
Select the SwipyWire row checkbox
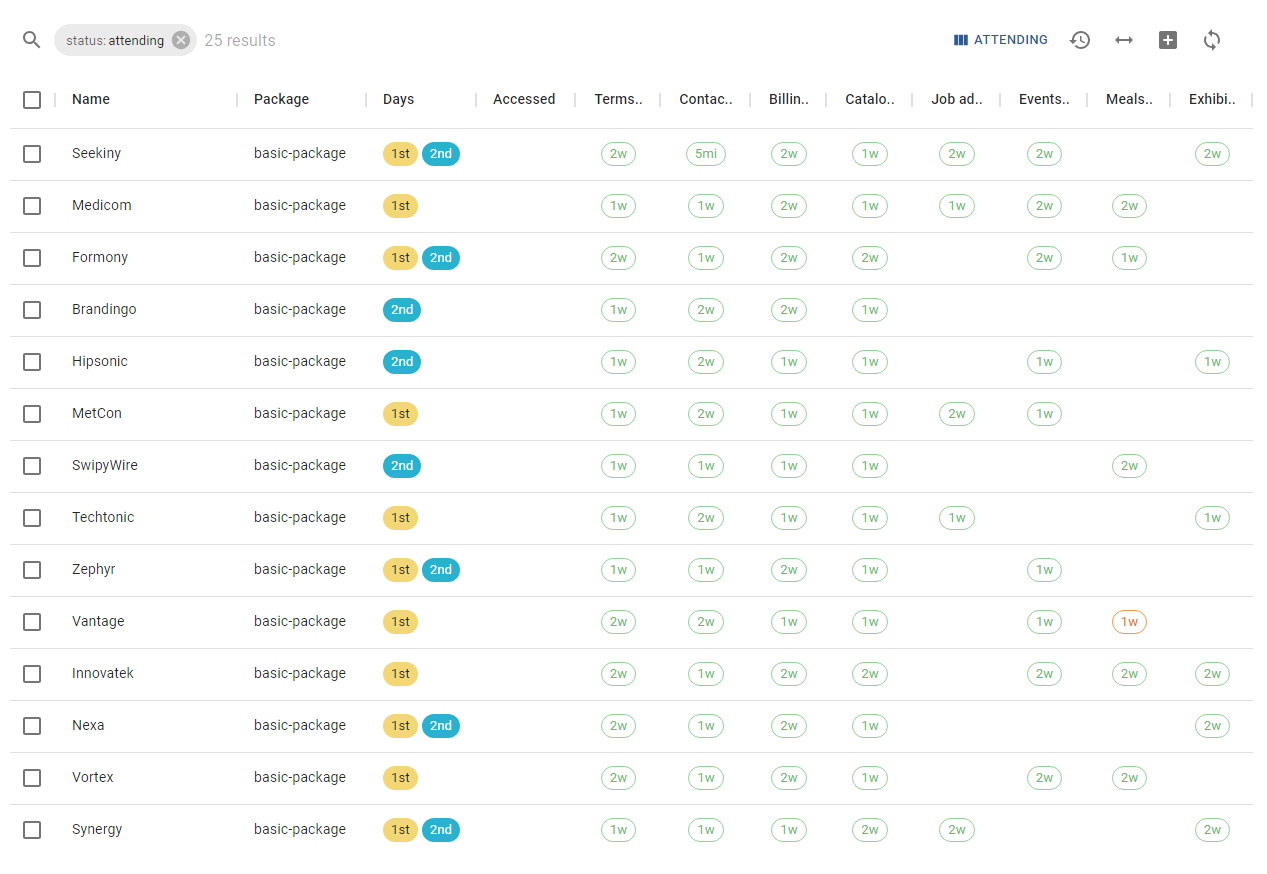(32, 466)
